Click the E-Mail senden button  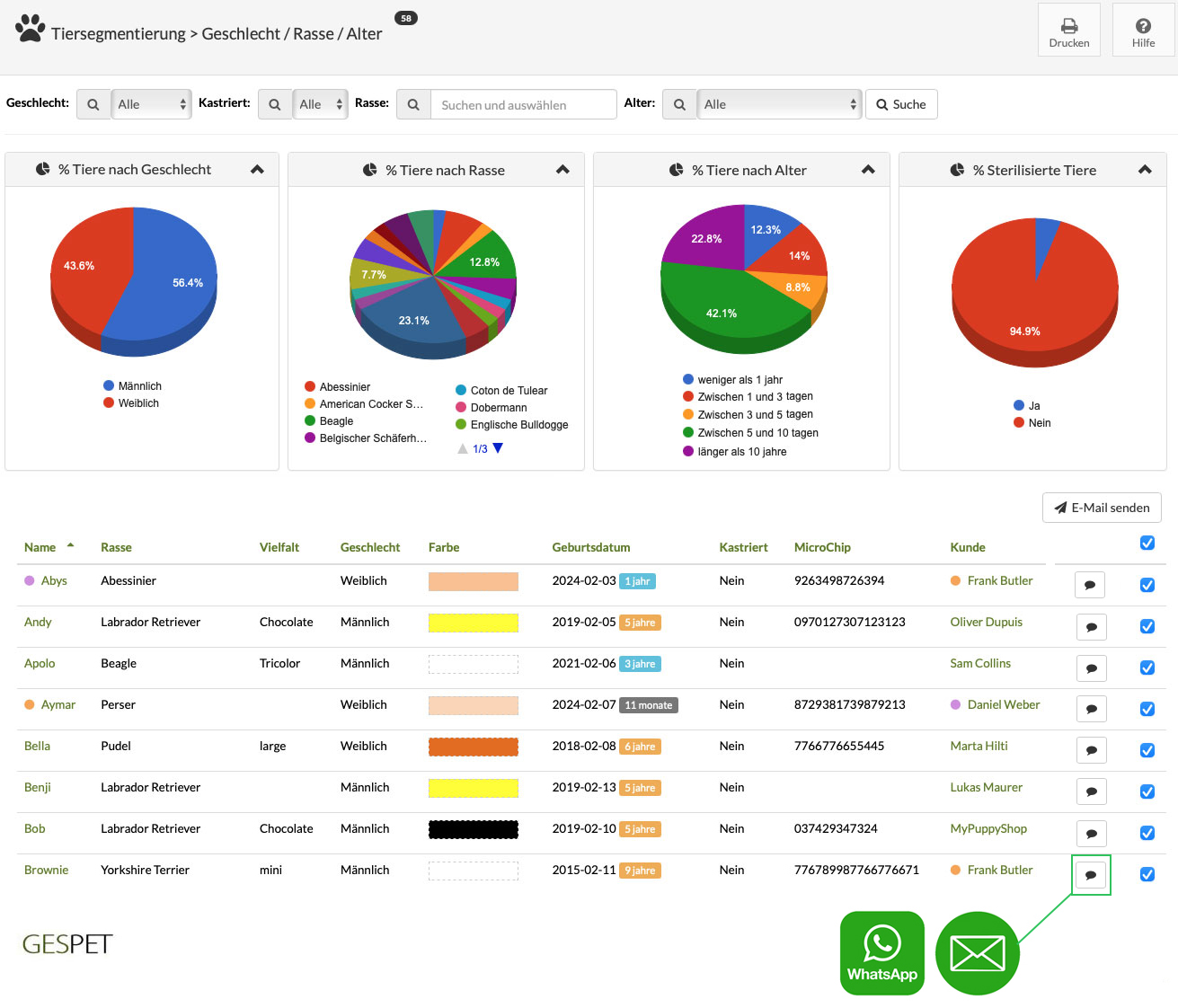[x=1102, y=508]
